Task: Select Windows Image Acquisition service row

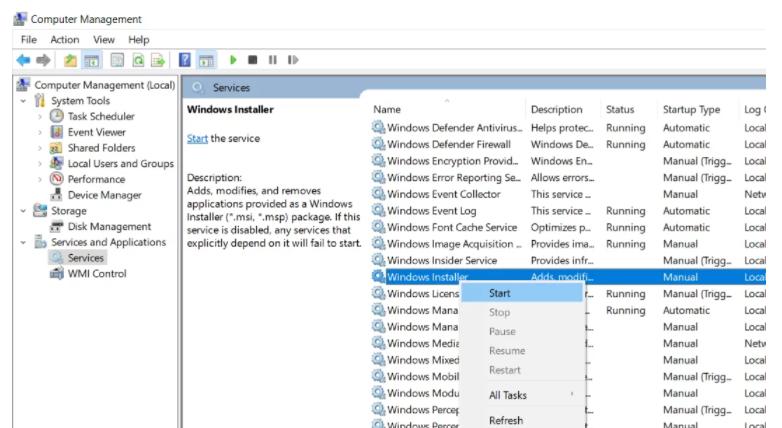Action: click(x=569, y=244)
